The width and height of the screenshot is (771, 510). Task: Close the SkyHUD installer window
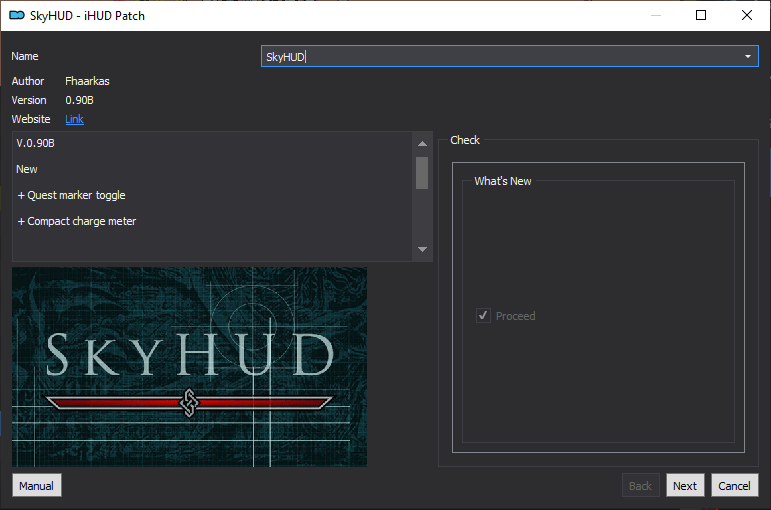point(746,15)
